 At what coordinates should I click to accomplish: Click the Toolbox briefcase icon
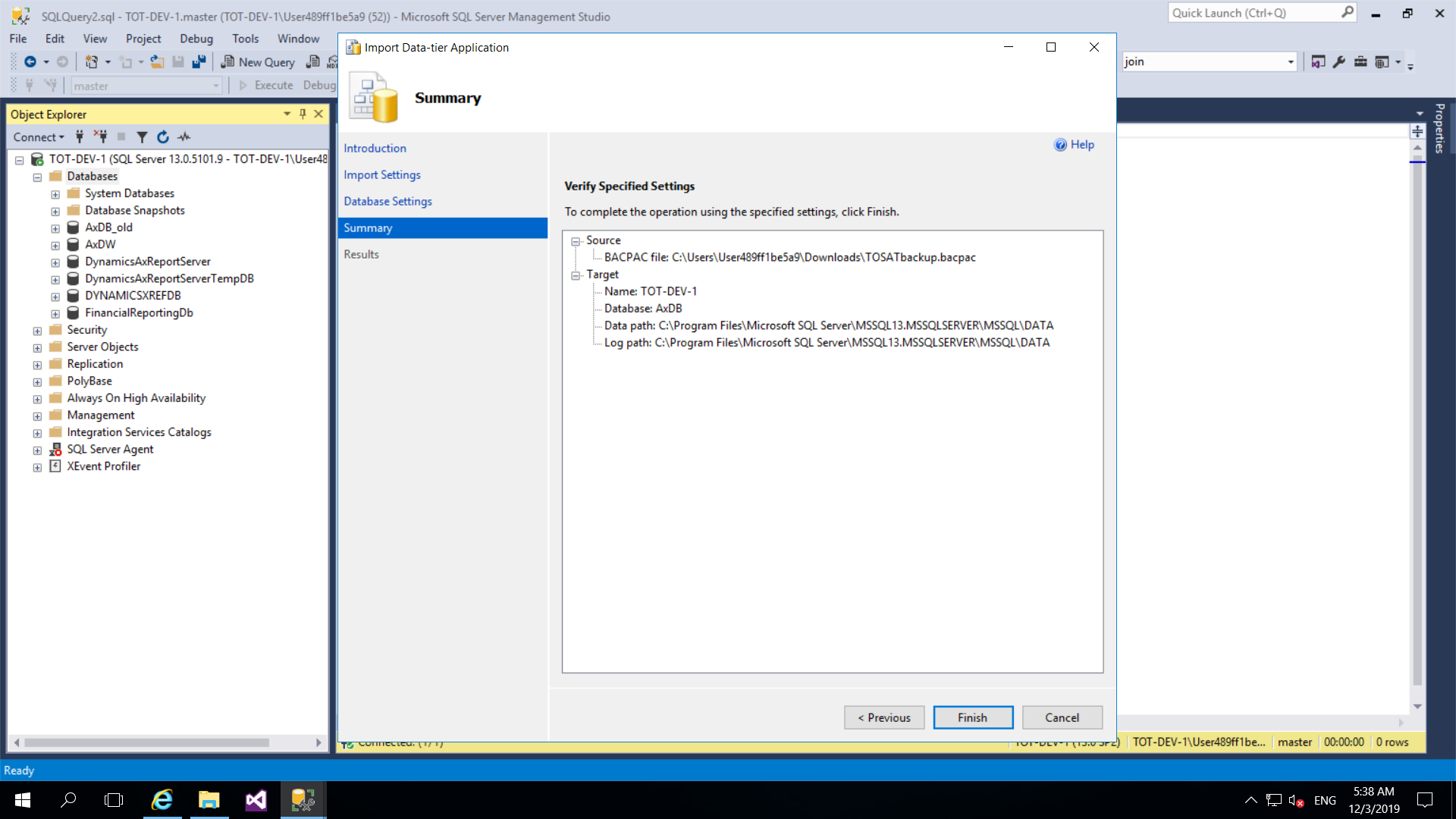(x=1360, y=62)
